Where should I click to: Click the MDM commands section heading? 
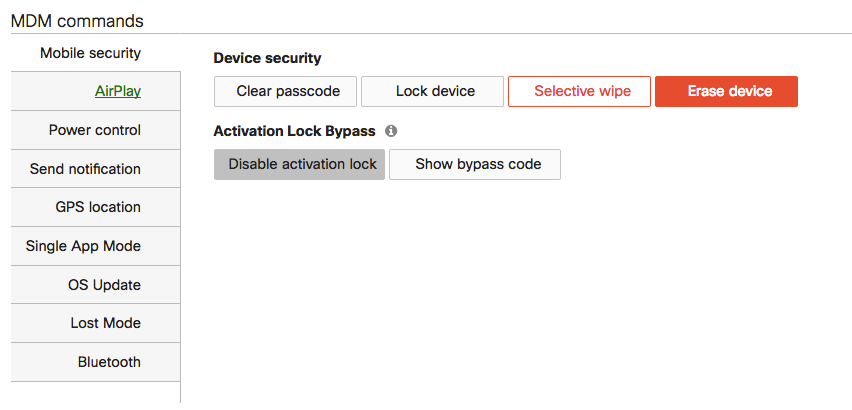pyautogui.click(x=76, y=20)
